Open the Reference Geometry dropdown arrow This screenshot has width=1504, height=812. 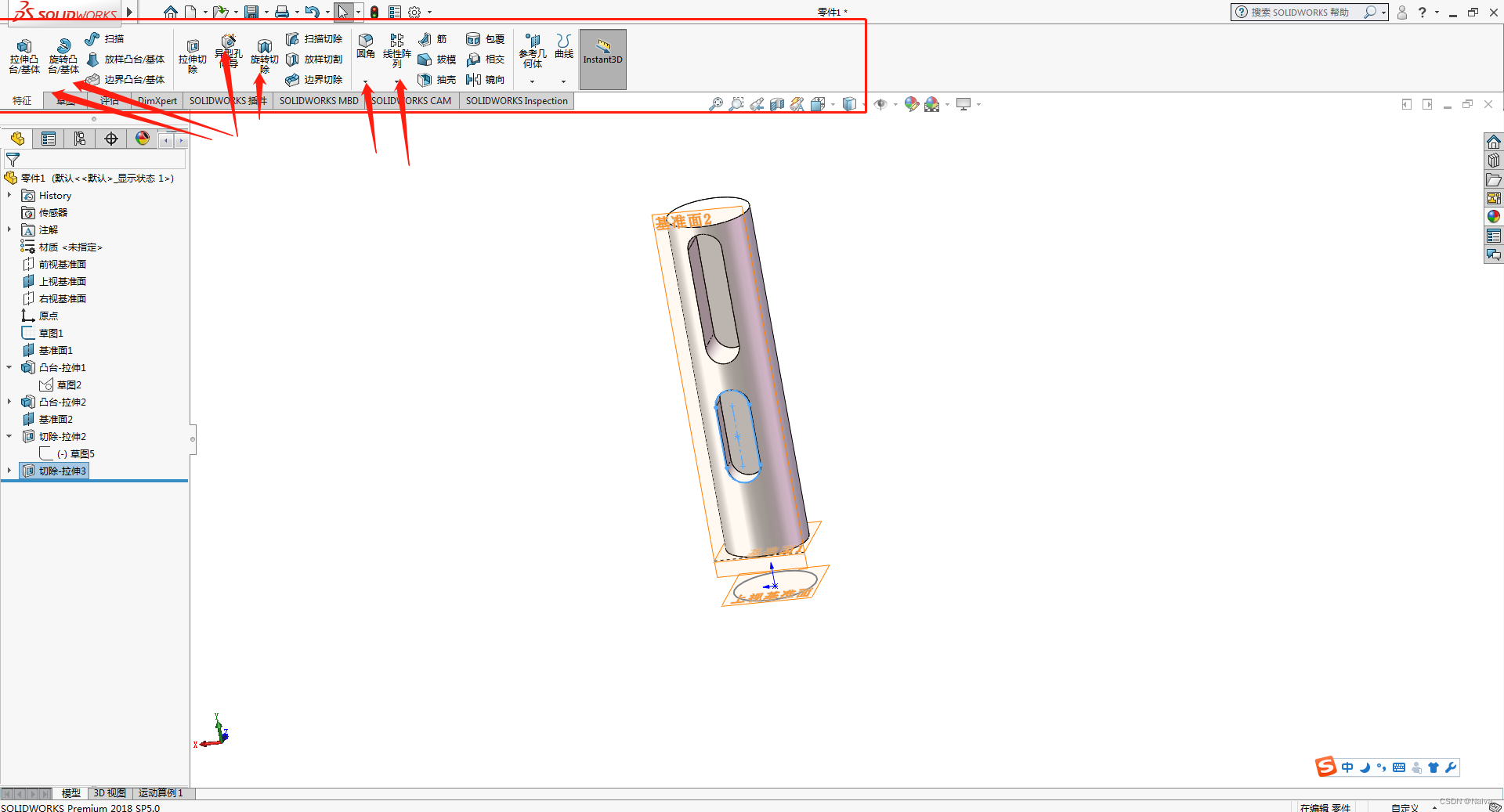coord(532,81)
